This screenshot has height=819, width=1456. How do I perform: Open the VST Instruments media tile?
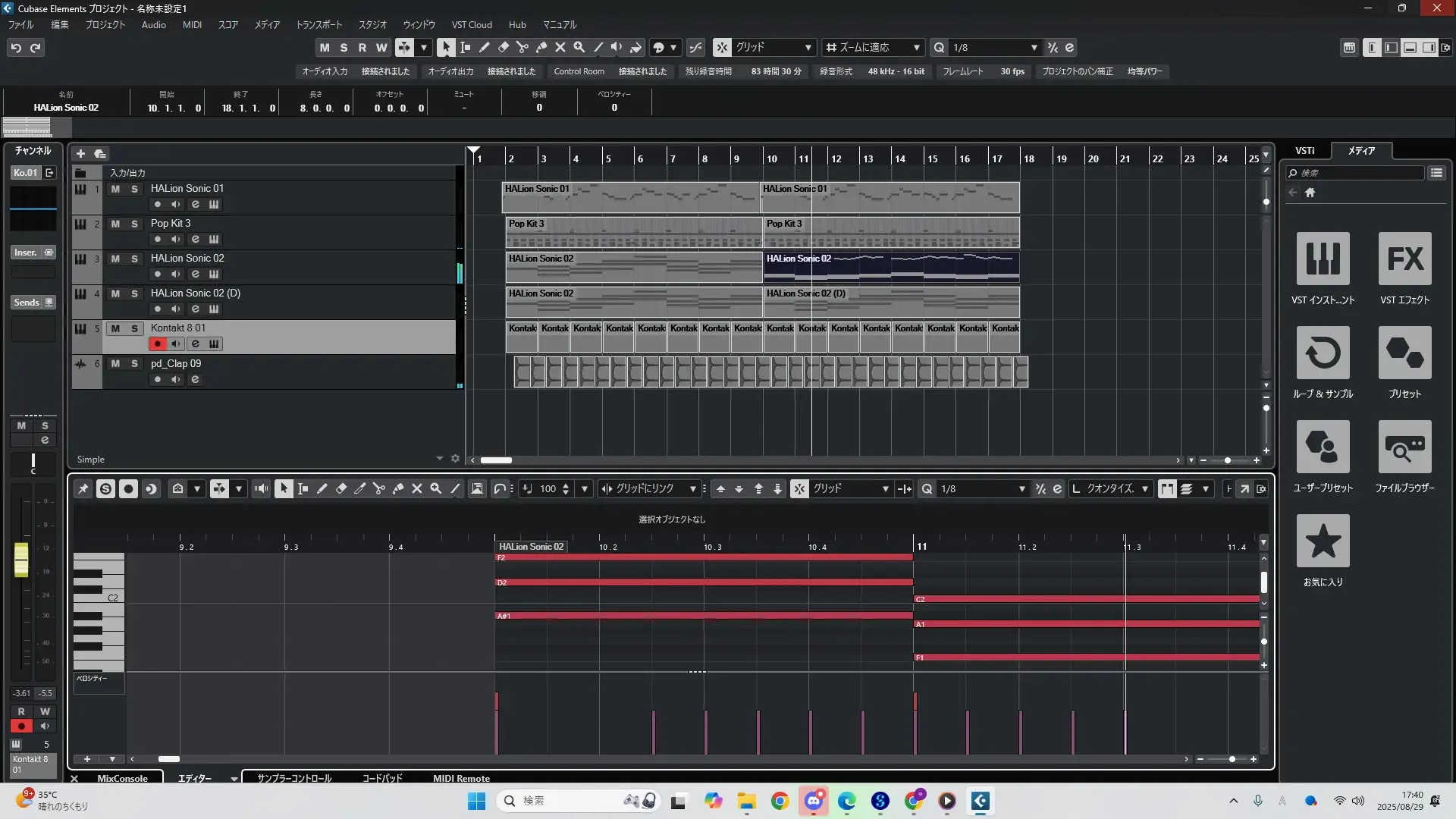1323,259
